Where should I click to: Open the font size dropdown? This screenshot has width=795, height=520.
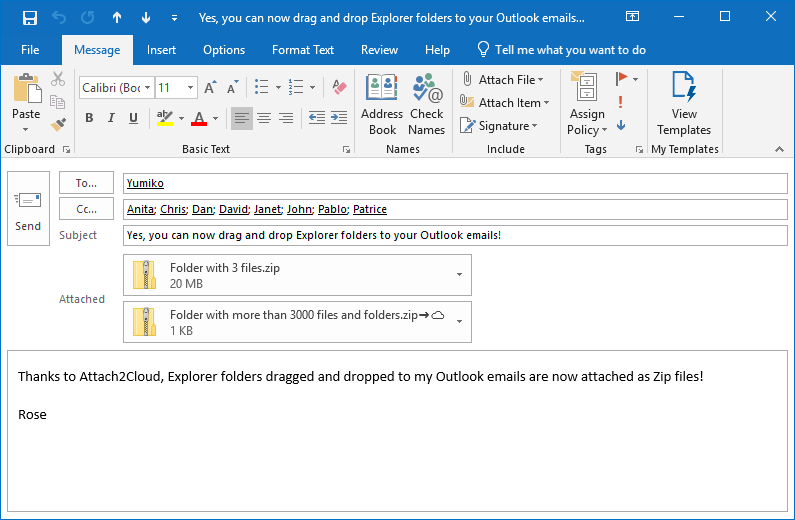(x=192, y=88)
